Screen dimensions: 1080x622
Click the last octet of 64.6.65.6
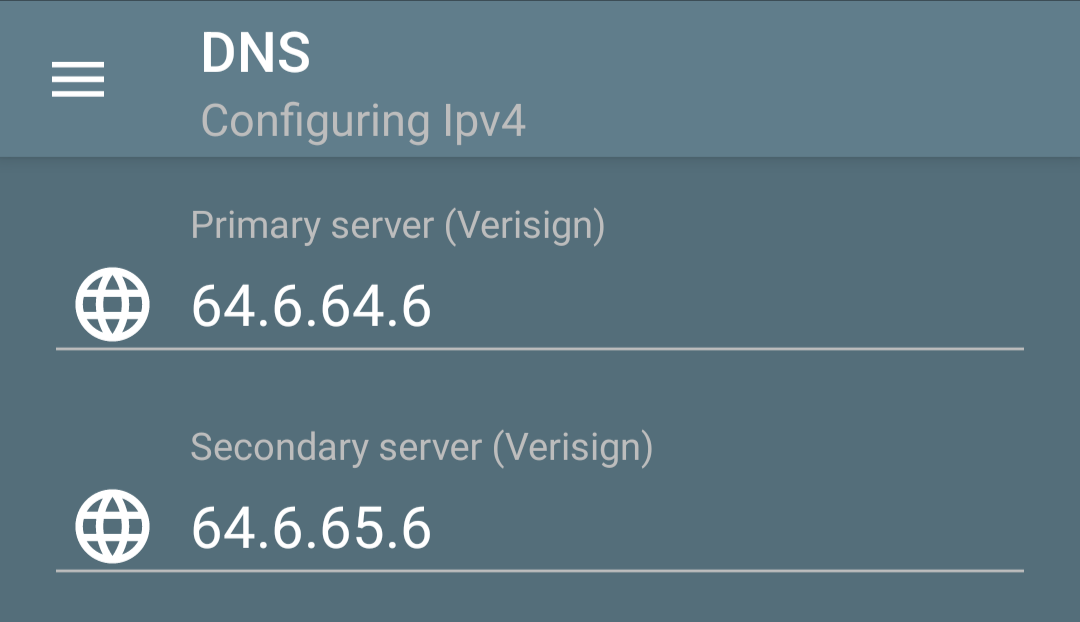pyautogui.click(x=416, y=528)
